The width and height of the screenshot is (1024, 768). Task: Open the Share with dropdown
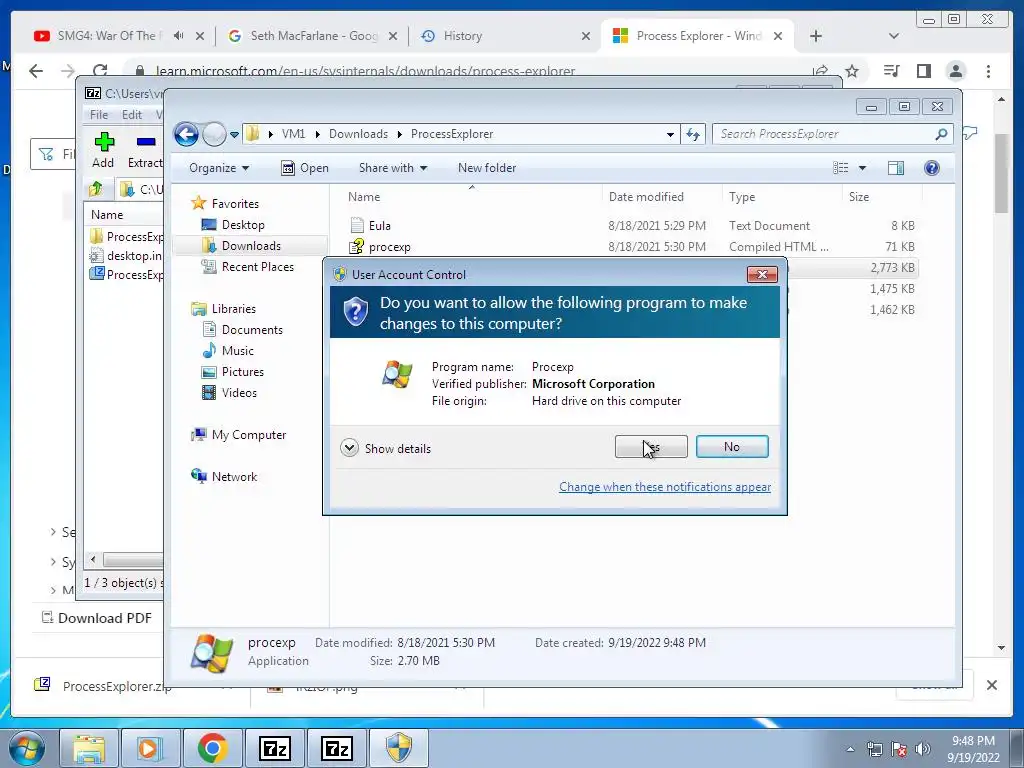click(x=392, y=168)
